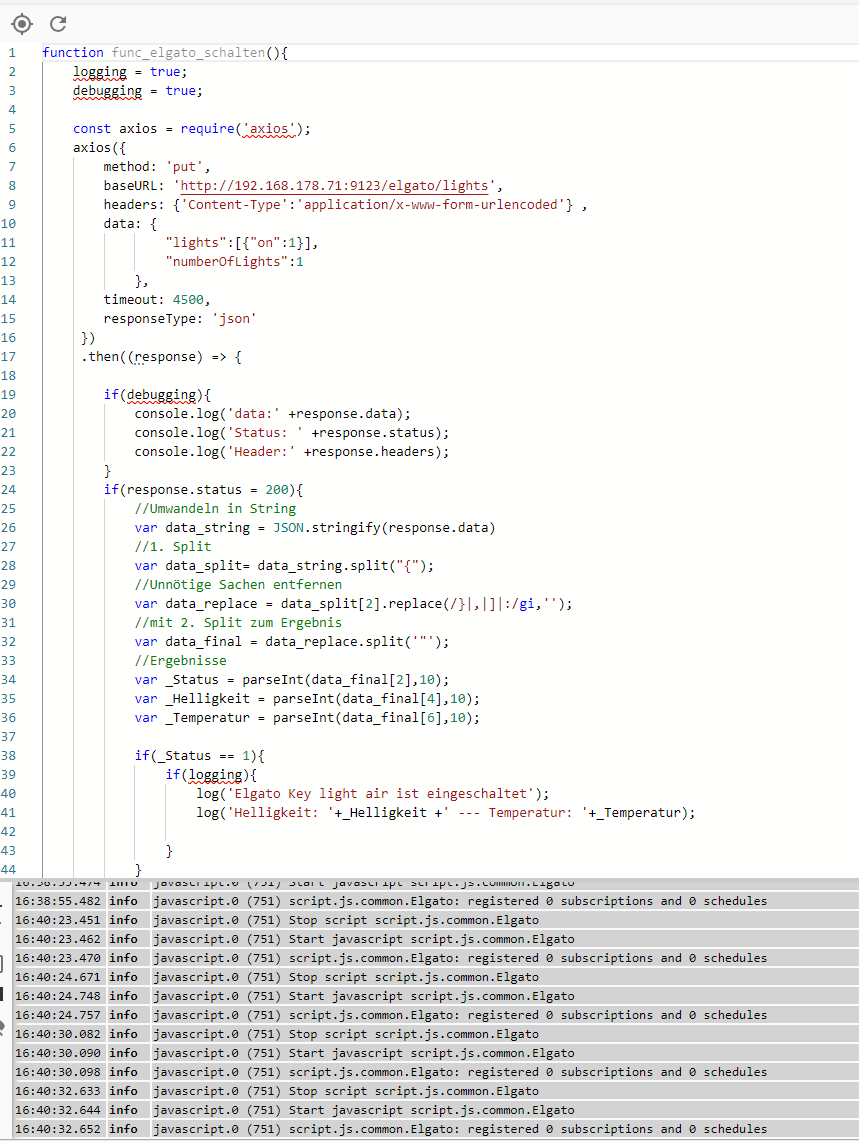The height and width of the screenshot is (1146, 859).
Task: Select the Start javascript log entry at 16:40:23.462
Action: click(x=436, y=939)
